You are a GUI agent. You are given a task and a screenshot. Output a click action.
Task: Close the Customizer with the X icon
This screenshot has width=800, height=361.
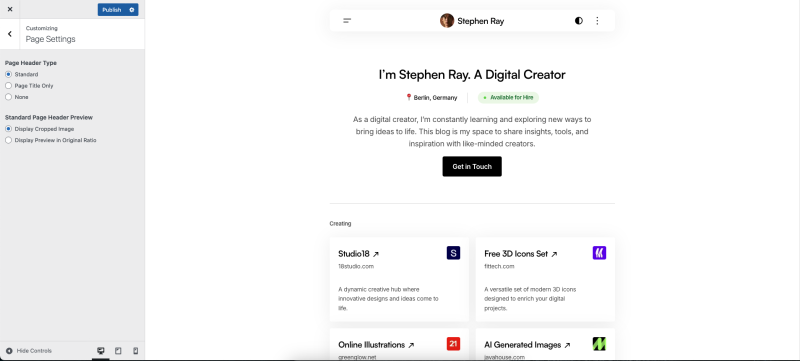10,9
